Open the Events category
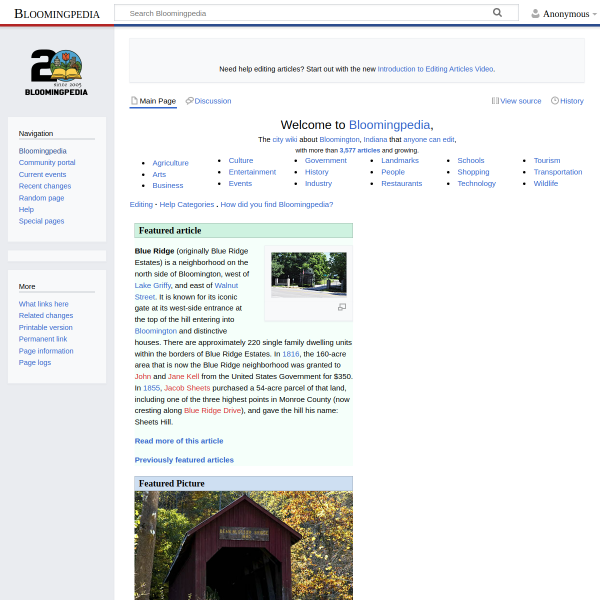This screenshot has height=600, width=600. [x=240, y=184]
